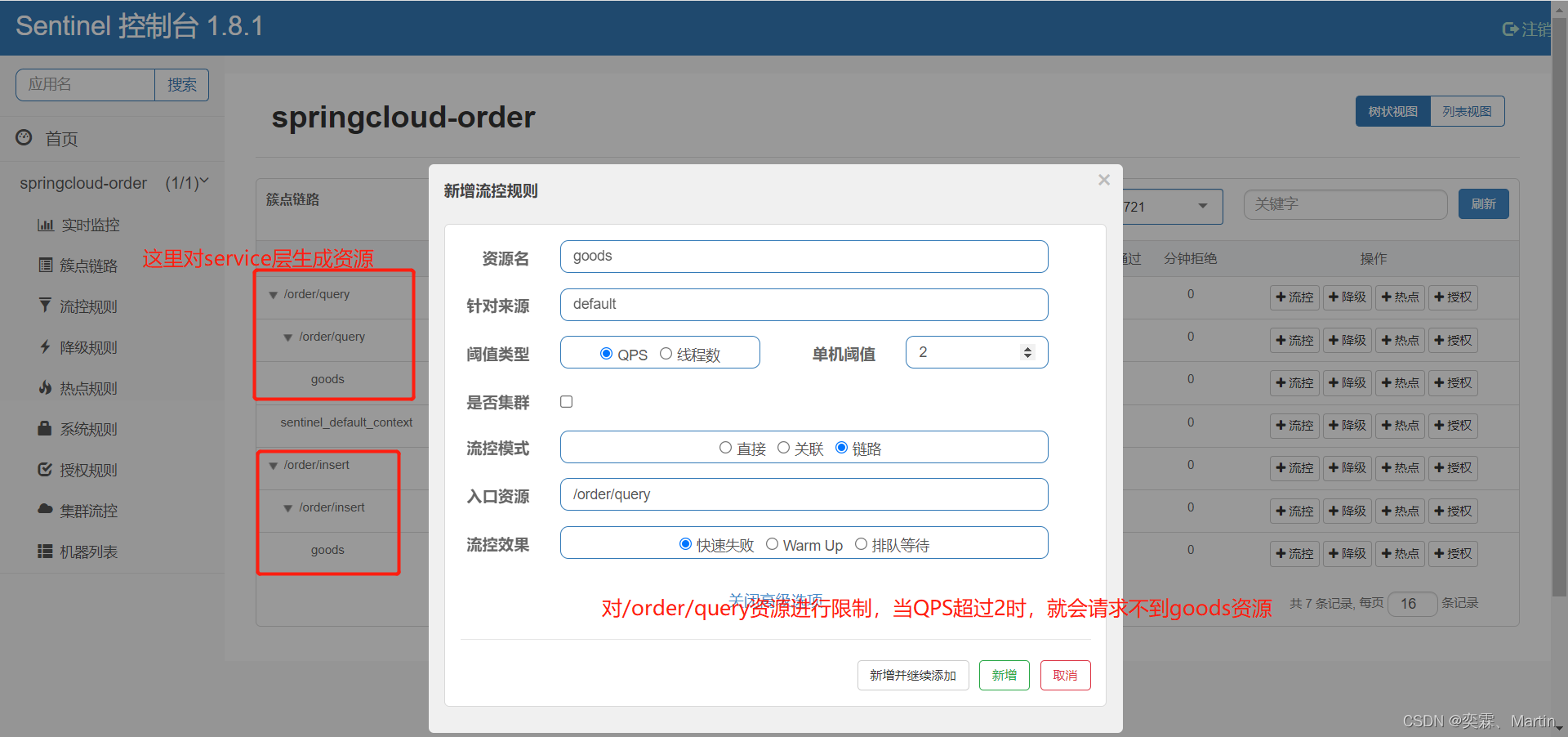
Task: Switch to 列表视图 list view tab
Action: (1467, 111)
